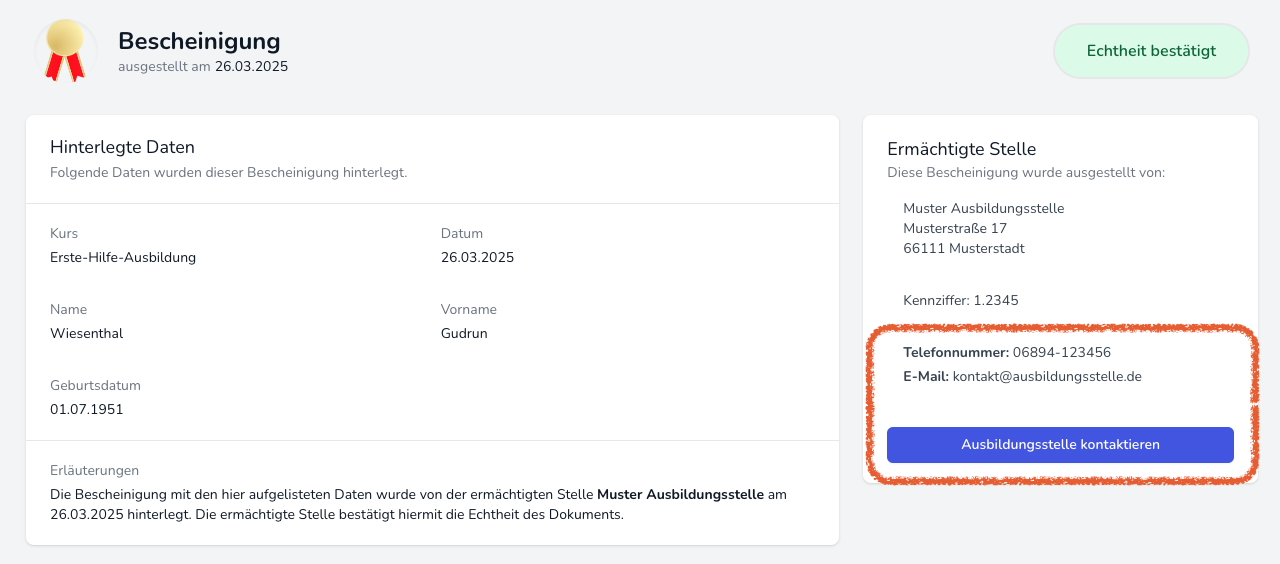This screenshot has width=1280, height=564.
Task: Click the Telefonnummer label
Action: click(x=955, y=353)
